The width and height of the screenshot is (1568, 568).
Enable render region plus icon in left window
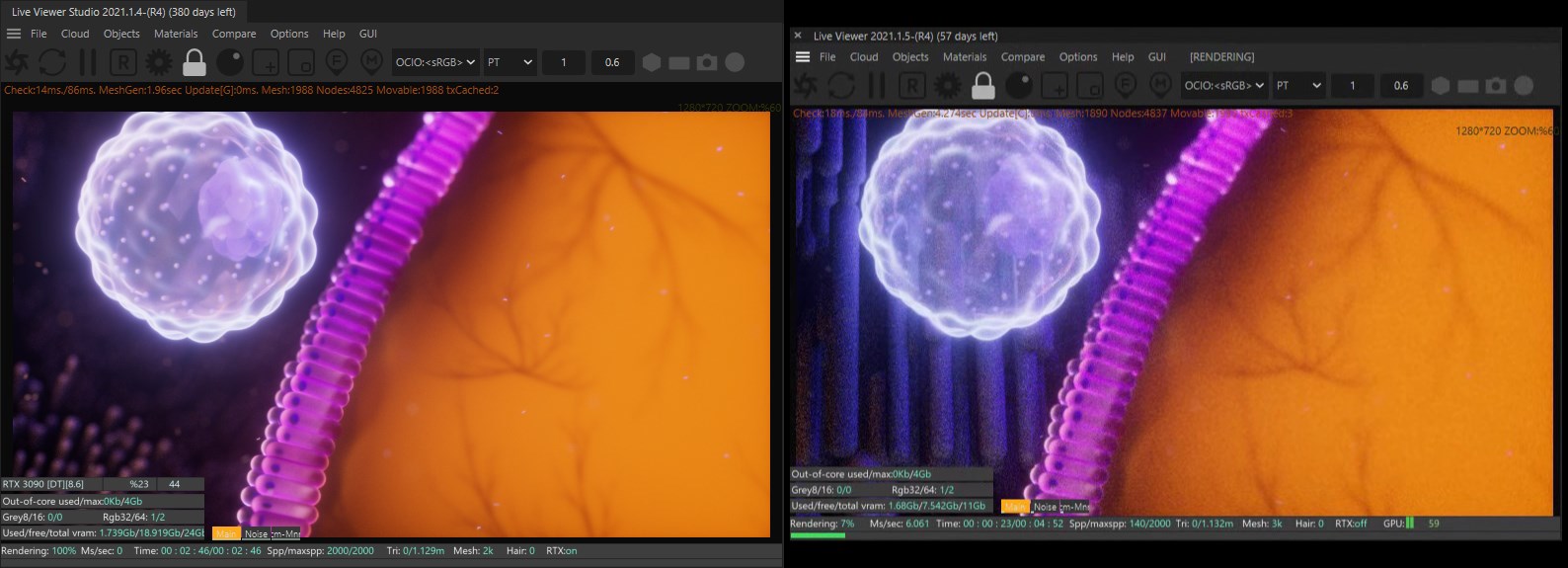(x=266, y=62)
